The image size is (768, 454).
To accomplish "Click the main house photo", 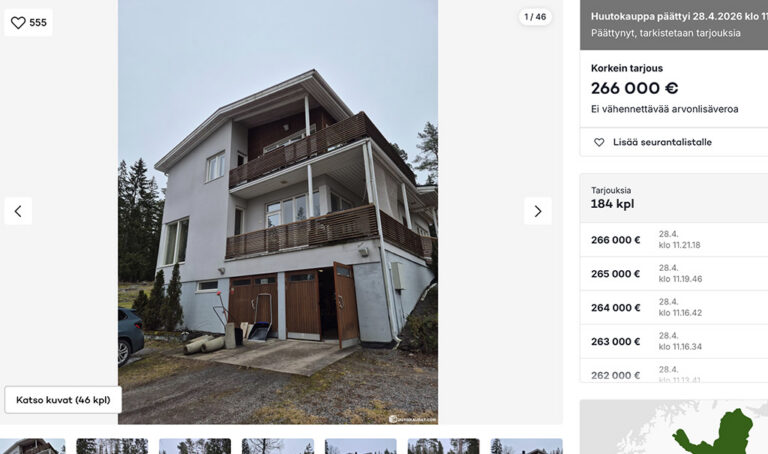I will point(278,212).
